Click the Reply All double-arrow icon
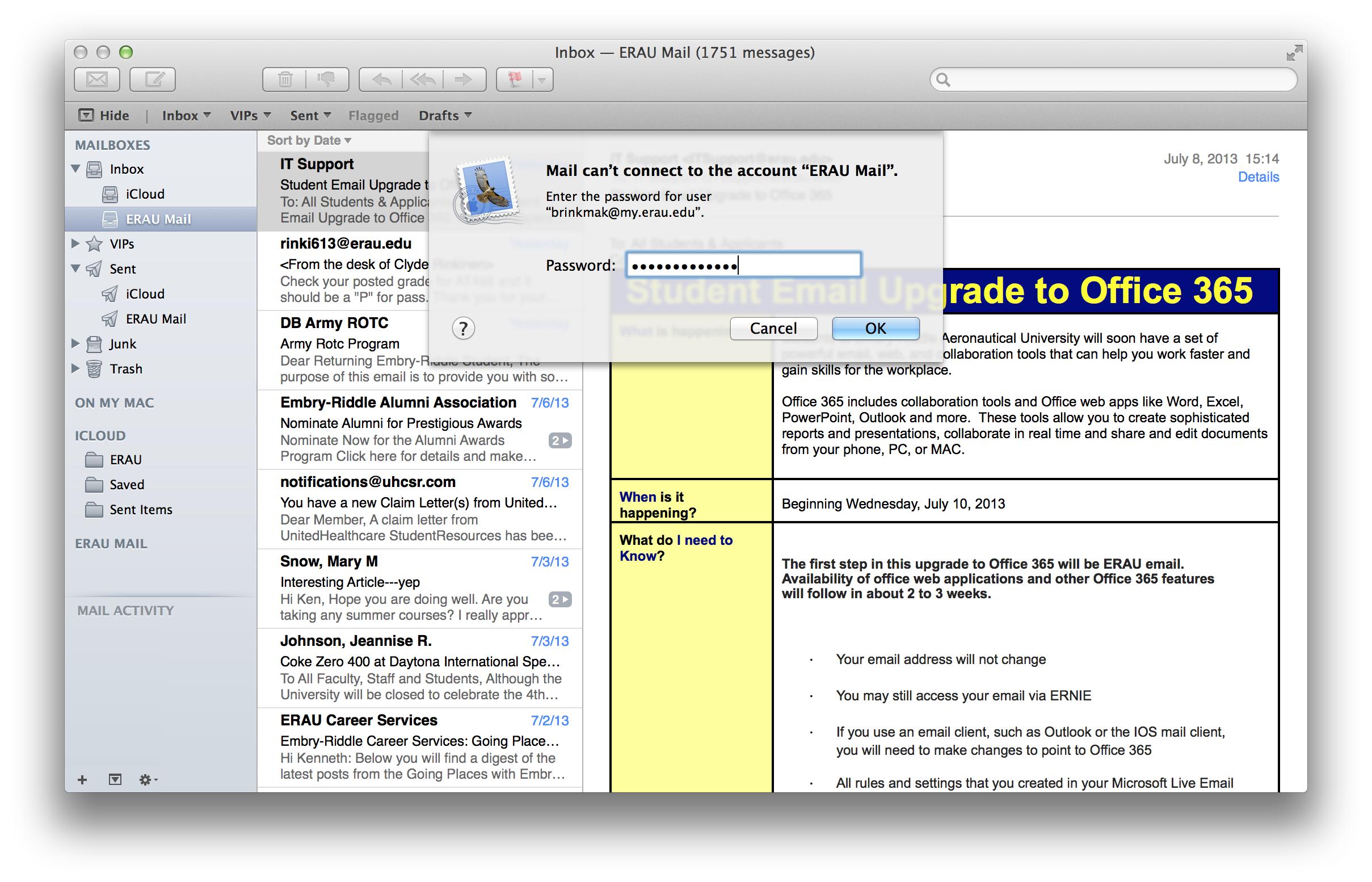Screen dimensions: 1372x882 coord(423,79)
